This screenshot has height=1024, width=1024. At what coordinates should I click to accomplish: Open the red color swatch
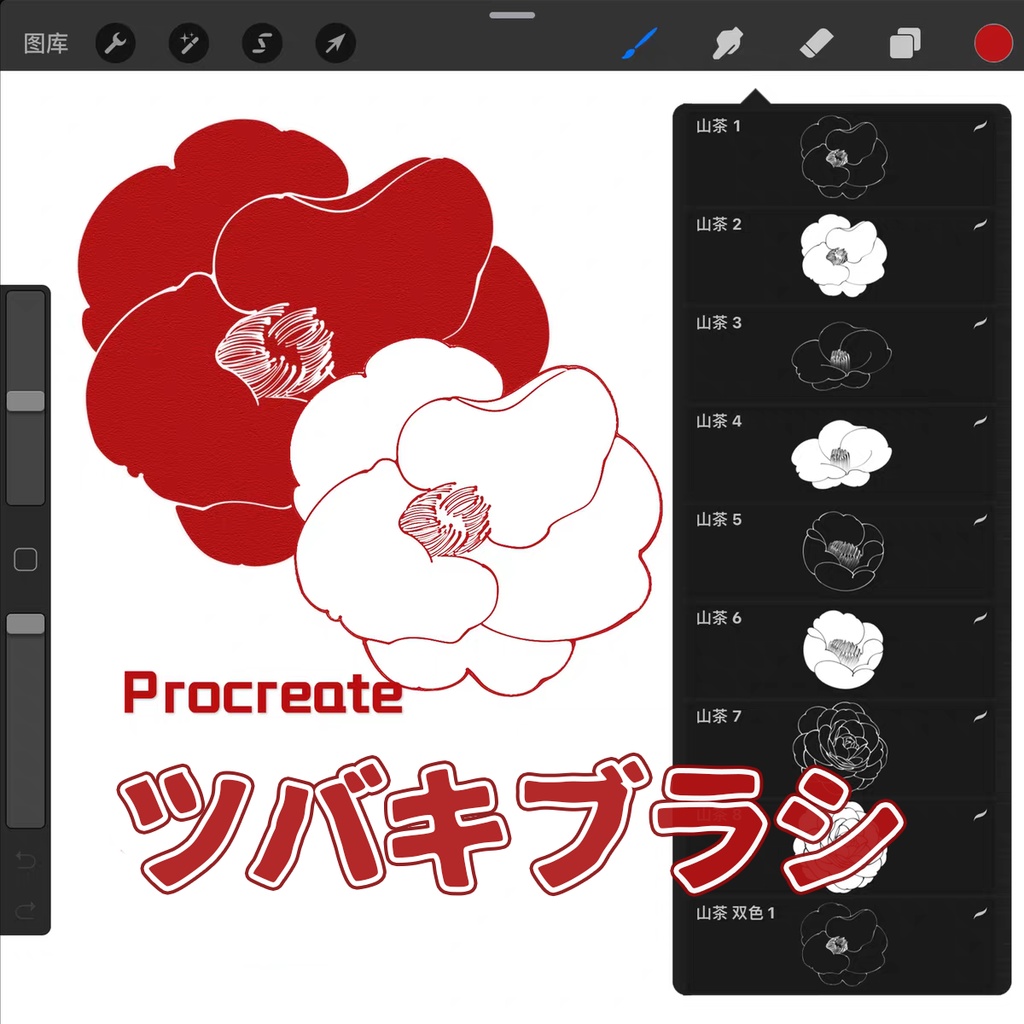993,43
